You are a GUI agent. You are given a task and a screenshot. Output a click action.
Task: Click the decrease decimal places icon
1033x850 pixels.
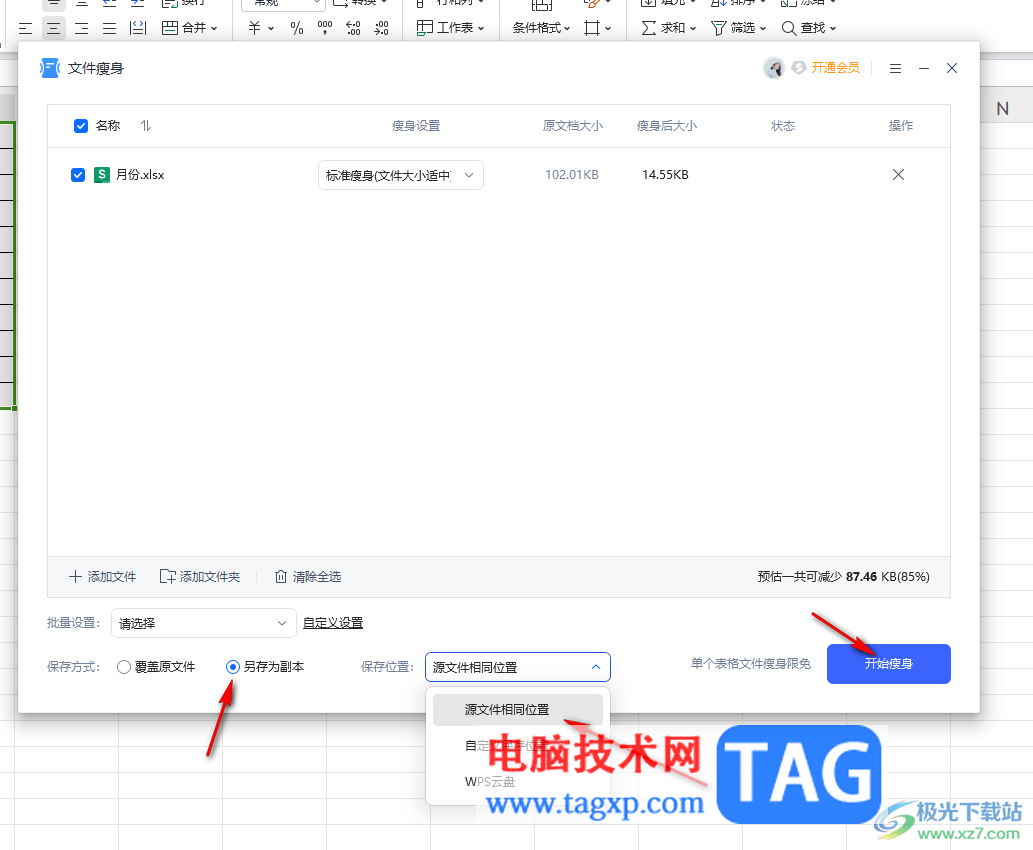click(x=381, y=28)
